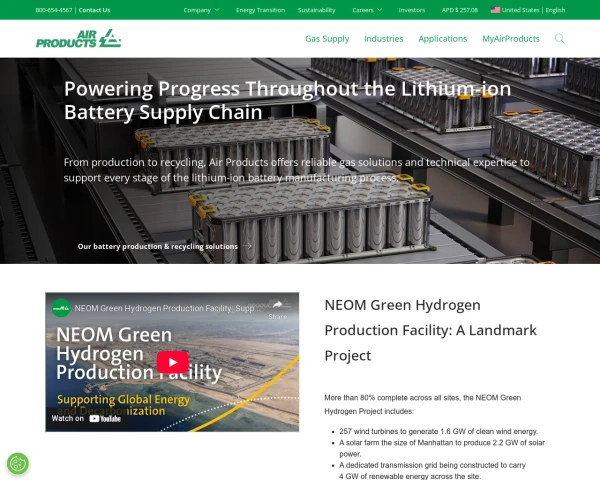Screen dimensions: 600x480
Task: Go to Energy Transition page
Action: (260, 10)
